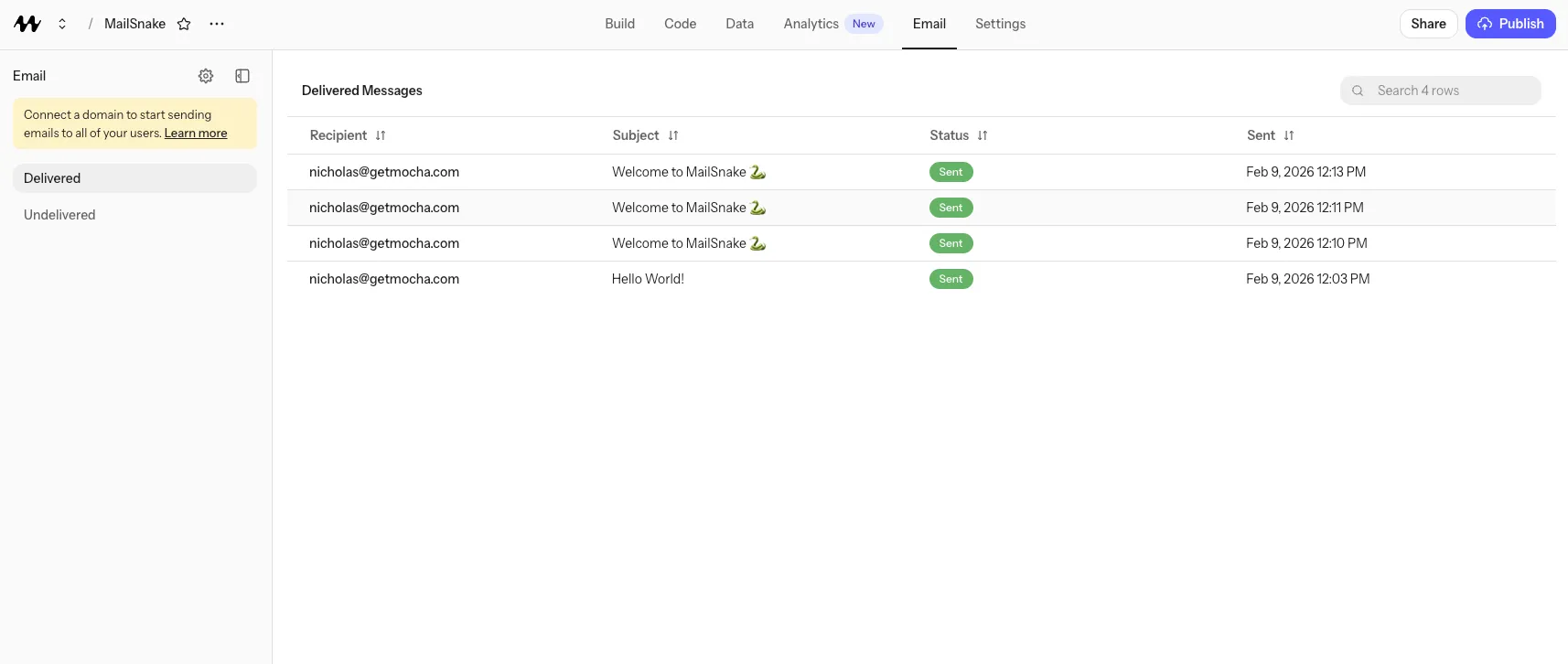
Task: Open the Hello World! subject
Action: (x=648, y=279)
